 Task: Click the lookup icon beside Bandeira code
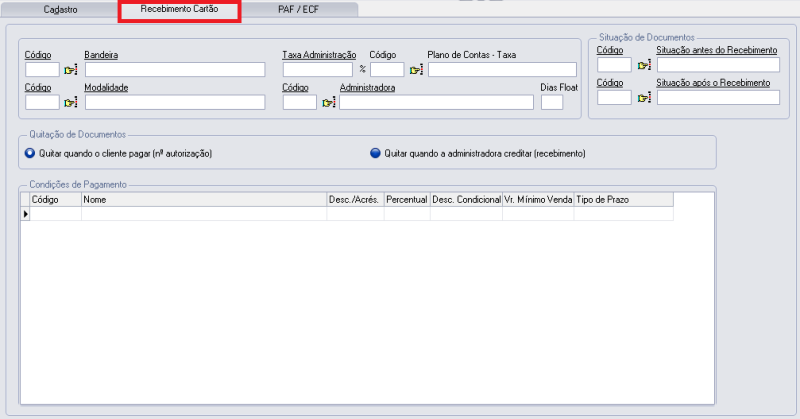click(x=70, y=70)
